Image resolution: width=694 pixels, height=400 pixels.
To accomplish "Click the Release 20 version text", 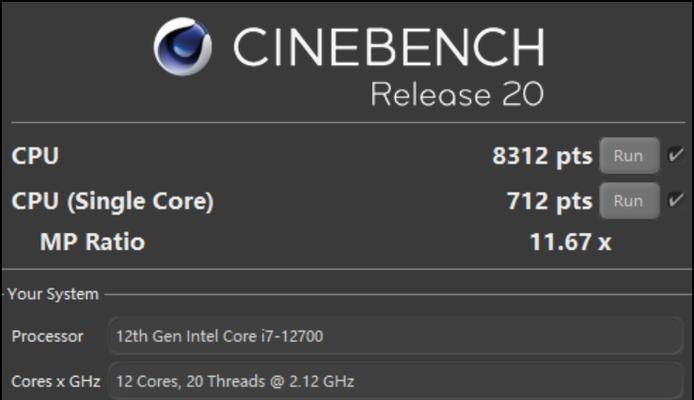I will coord(457,94).
